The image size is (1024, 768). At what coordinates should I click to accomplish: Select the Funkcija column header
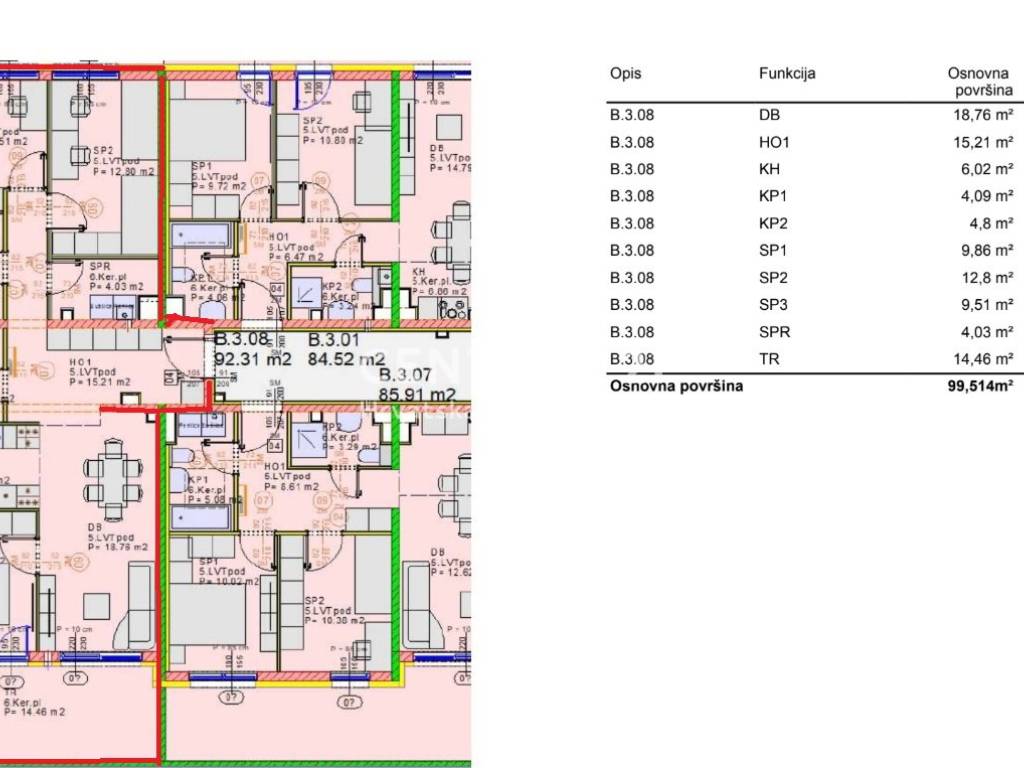click(787, 74)
